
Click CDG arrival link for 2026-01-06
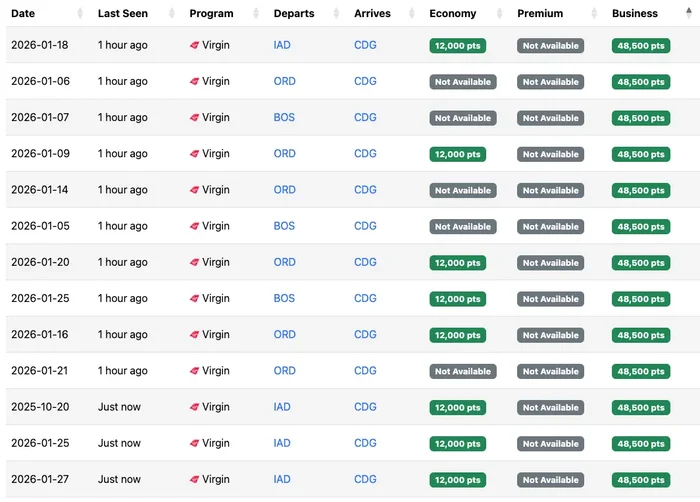point(365,81)
